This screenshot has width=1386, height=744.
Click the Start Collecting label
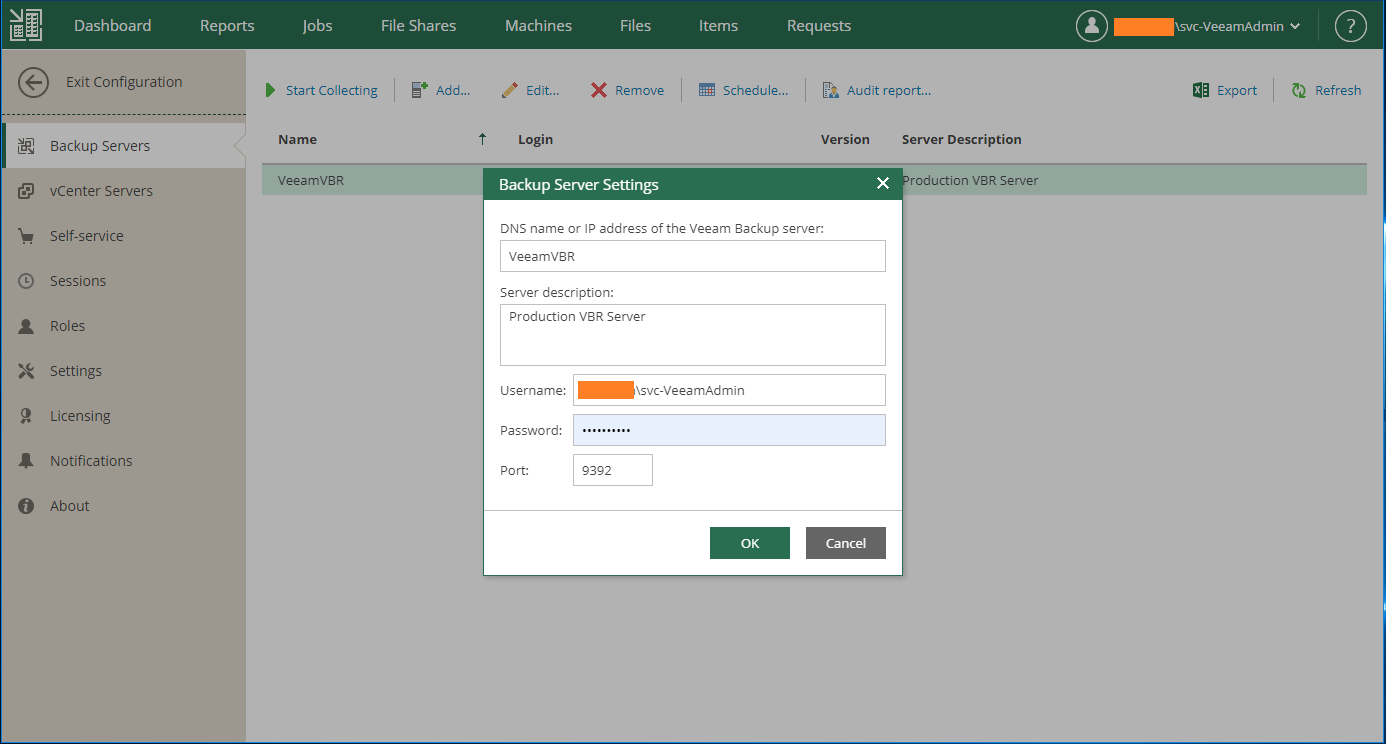(332, 90)
